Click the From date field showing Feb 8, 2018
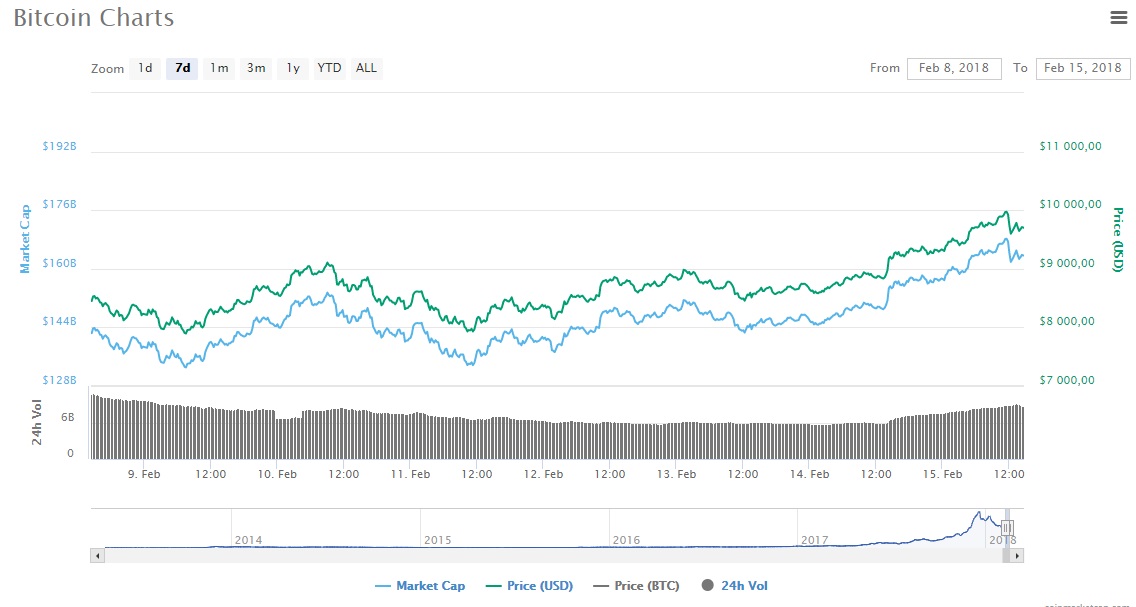Image resolution: width=1136 pixels, height=607 pixels. (x=954, y=68)
